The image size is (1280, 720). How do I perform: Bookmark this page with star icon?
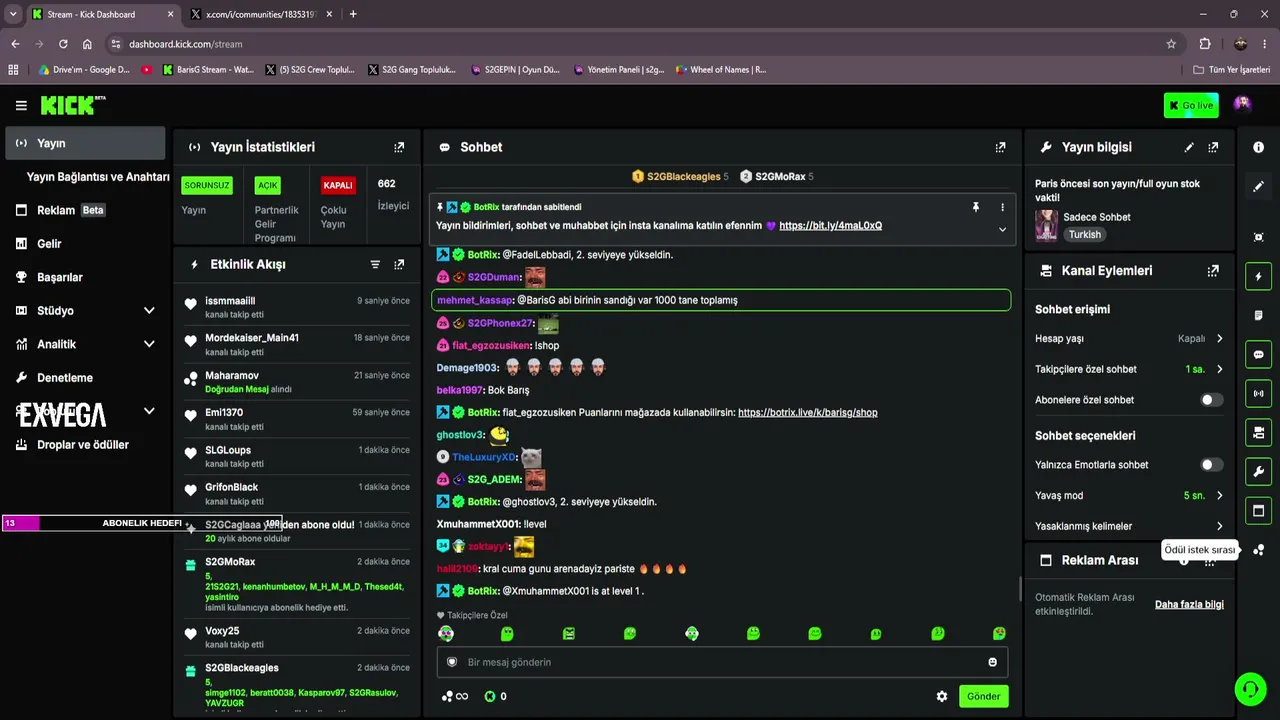point(1171,44)
